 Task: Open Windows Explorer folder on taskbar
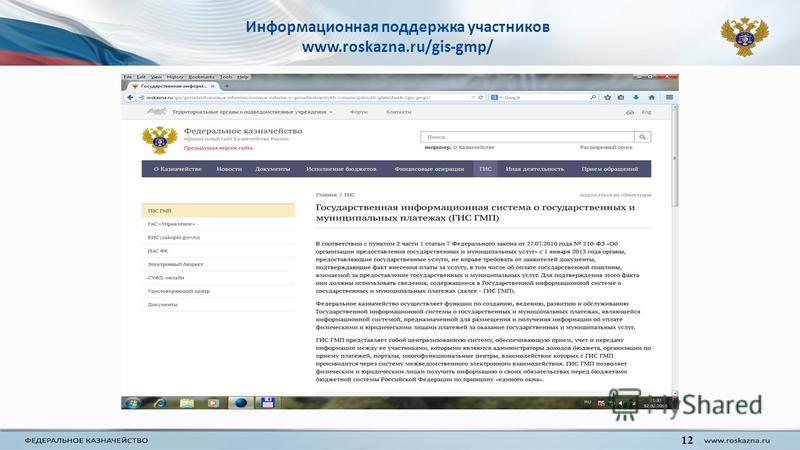(x=187, y=403)
